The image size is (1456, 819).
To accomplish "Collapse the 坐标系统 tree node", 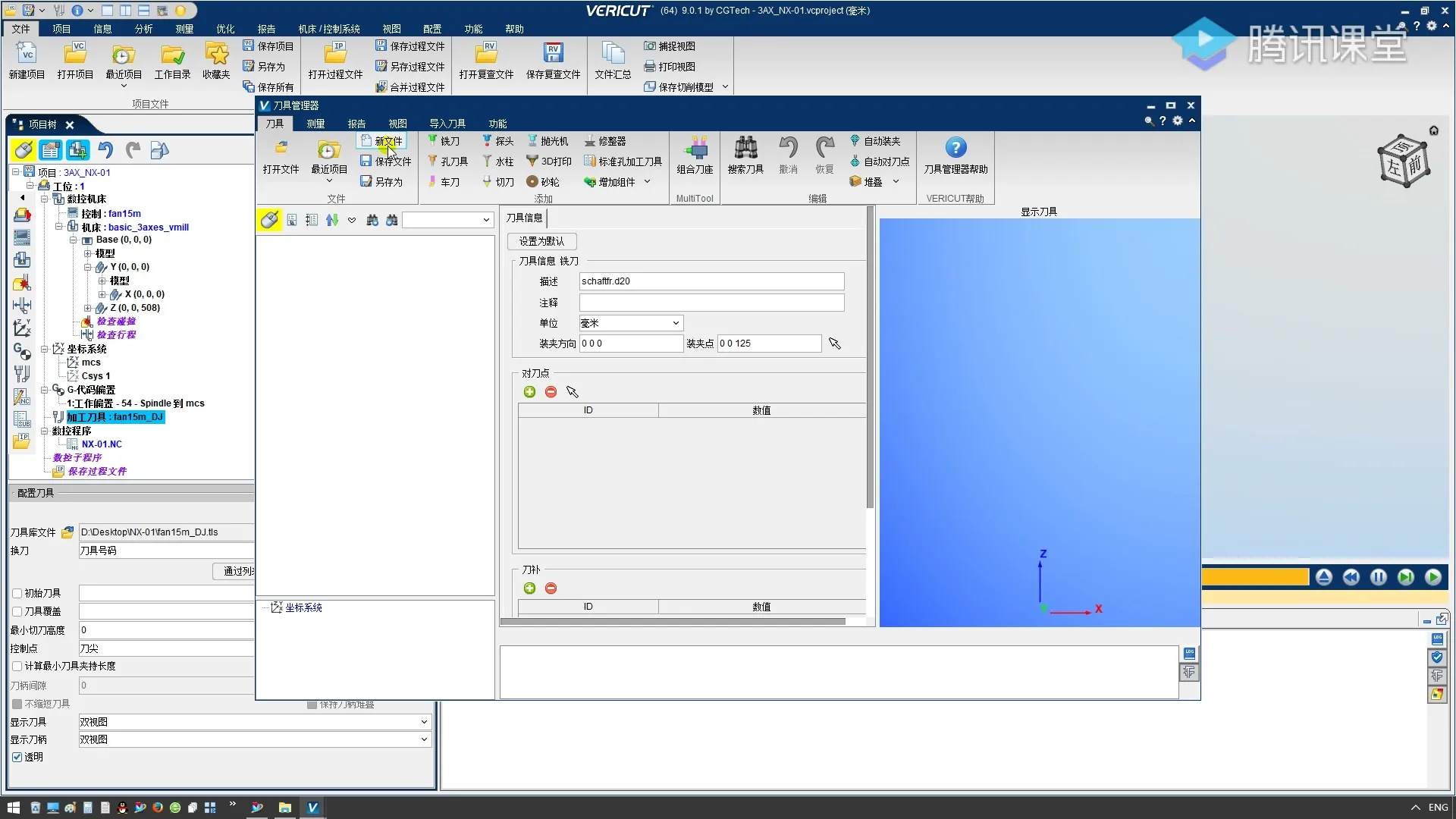I will point(45,349).
